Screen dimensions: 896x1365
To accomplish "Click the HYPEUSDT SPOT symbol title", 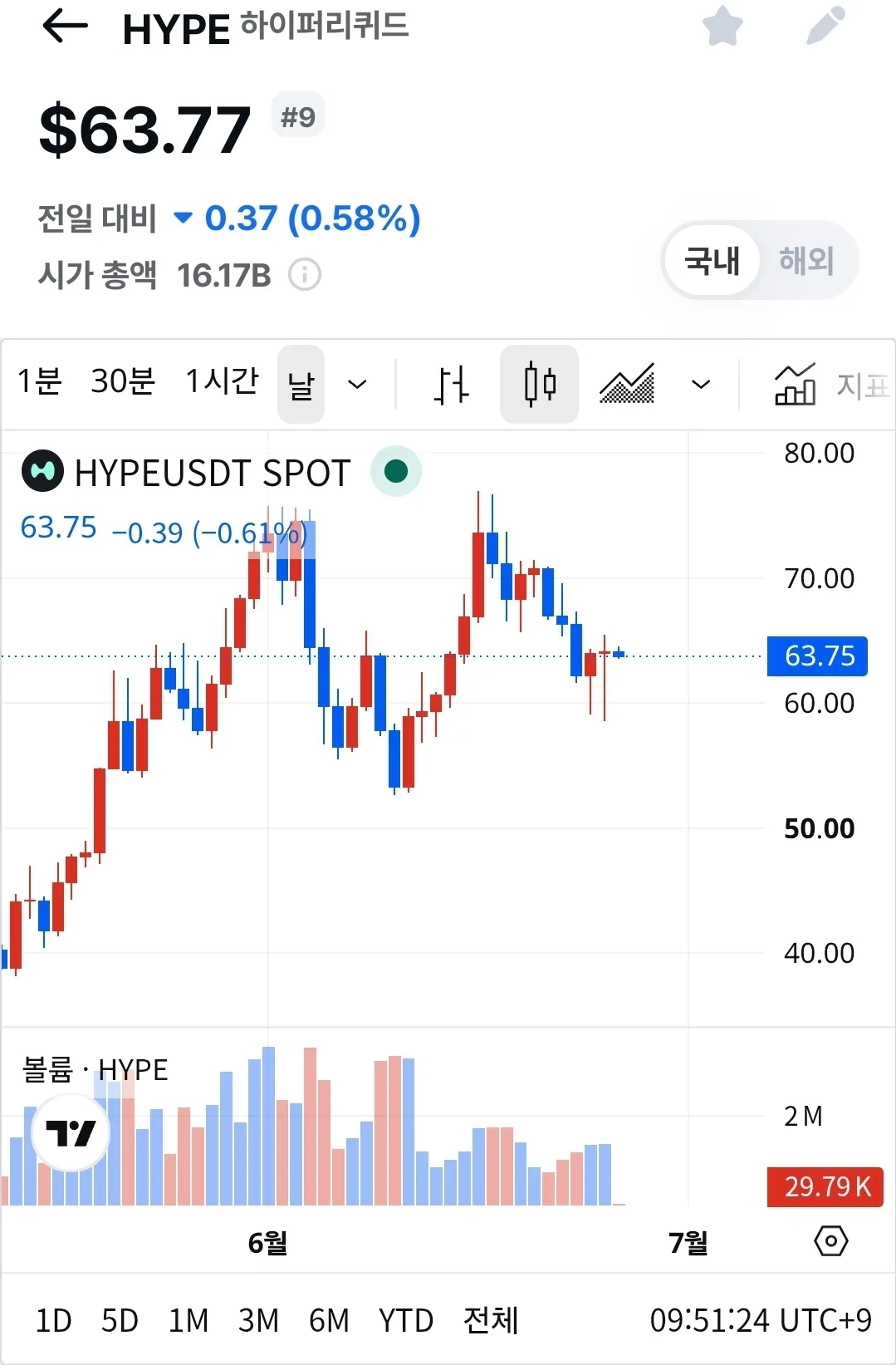I will pos(213,473).
